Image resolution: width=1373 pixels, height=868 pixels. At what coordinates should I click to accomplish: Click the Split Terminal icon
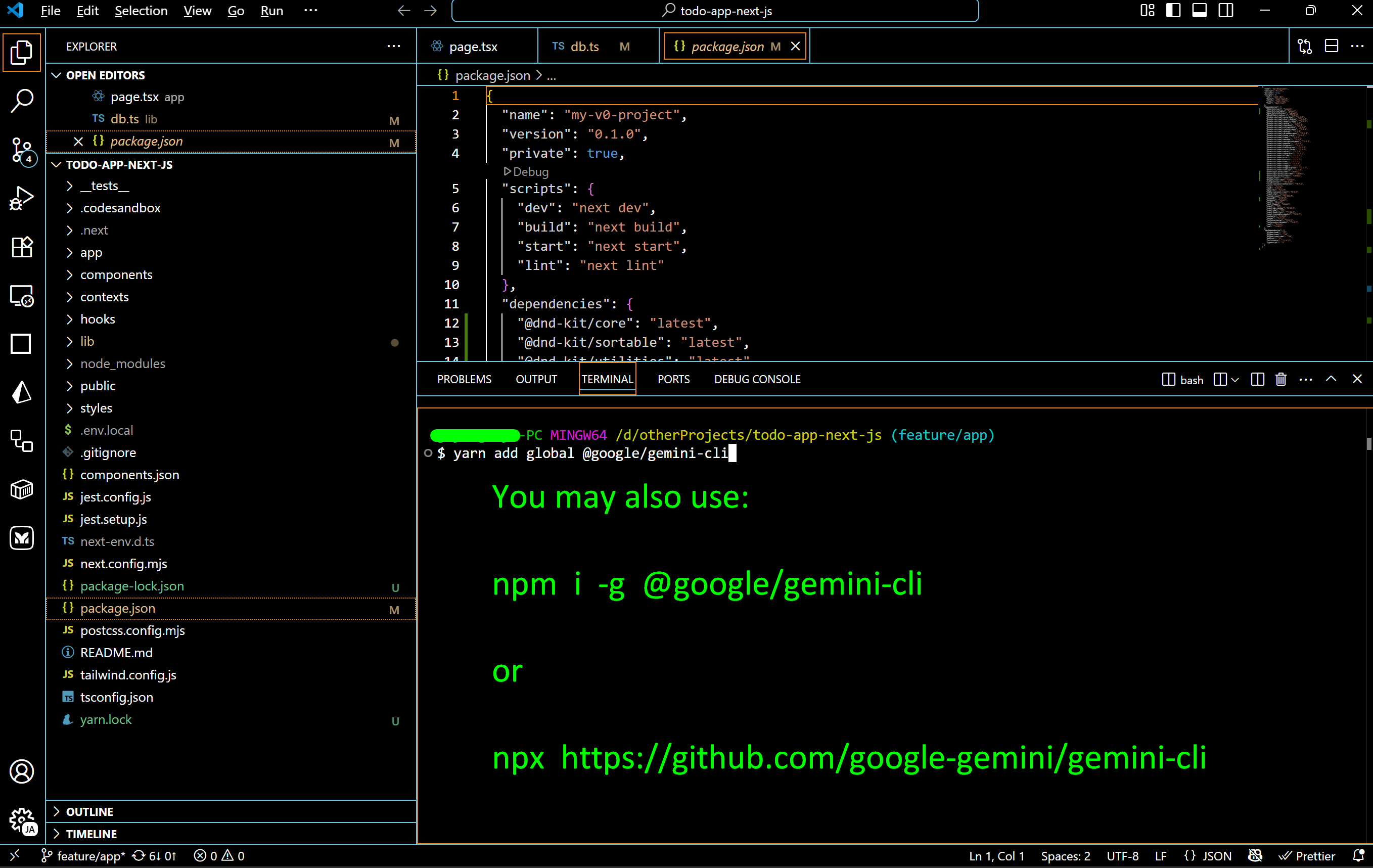(x=1257, y=379)
